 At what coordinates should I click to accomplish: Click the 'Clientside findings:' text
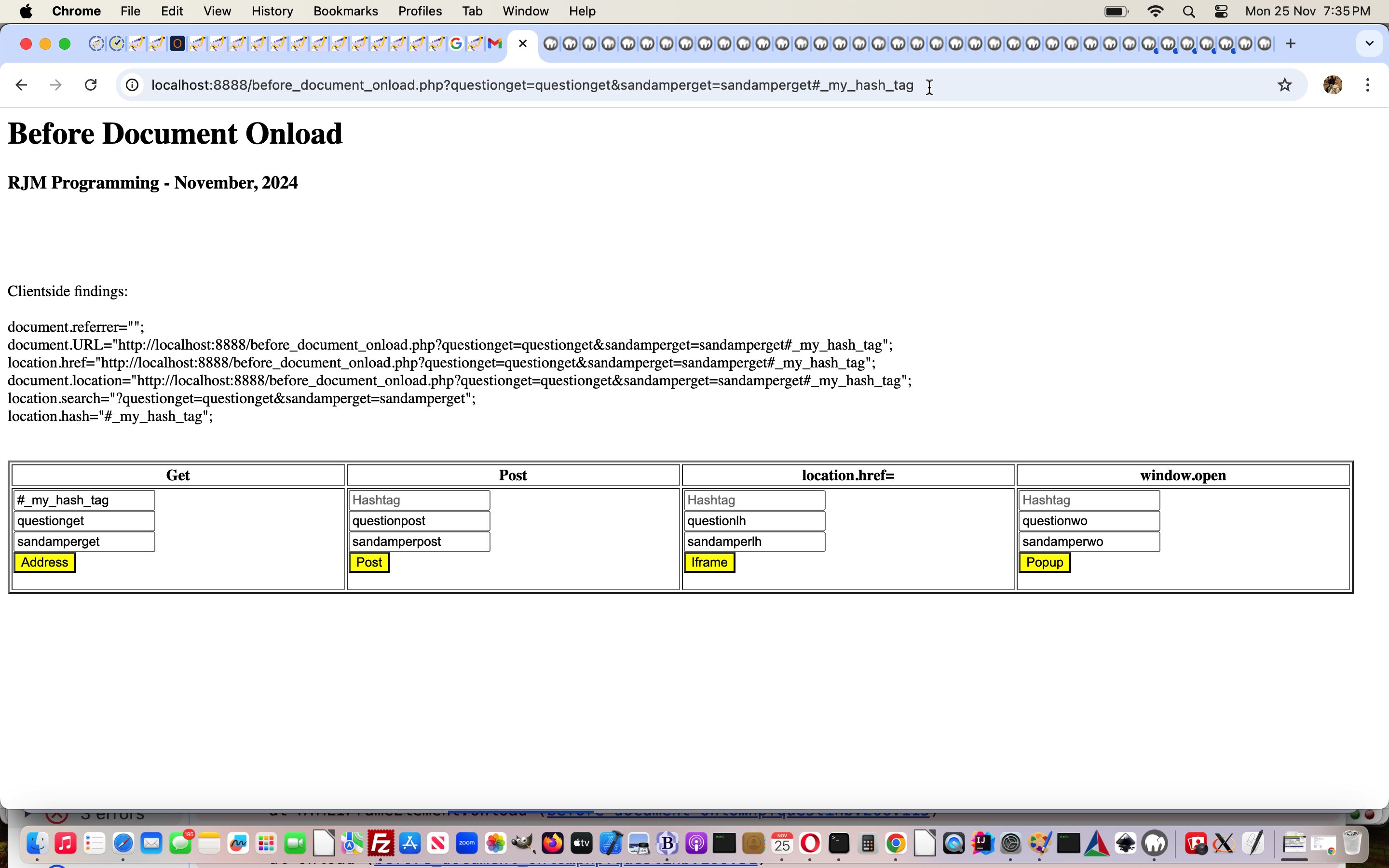pyautogui.click(x=68, y=292)
